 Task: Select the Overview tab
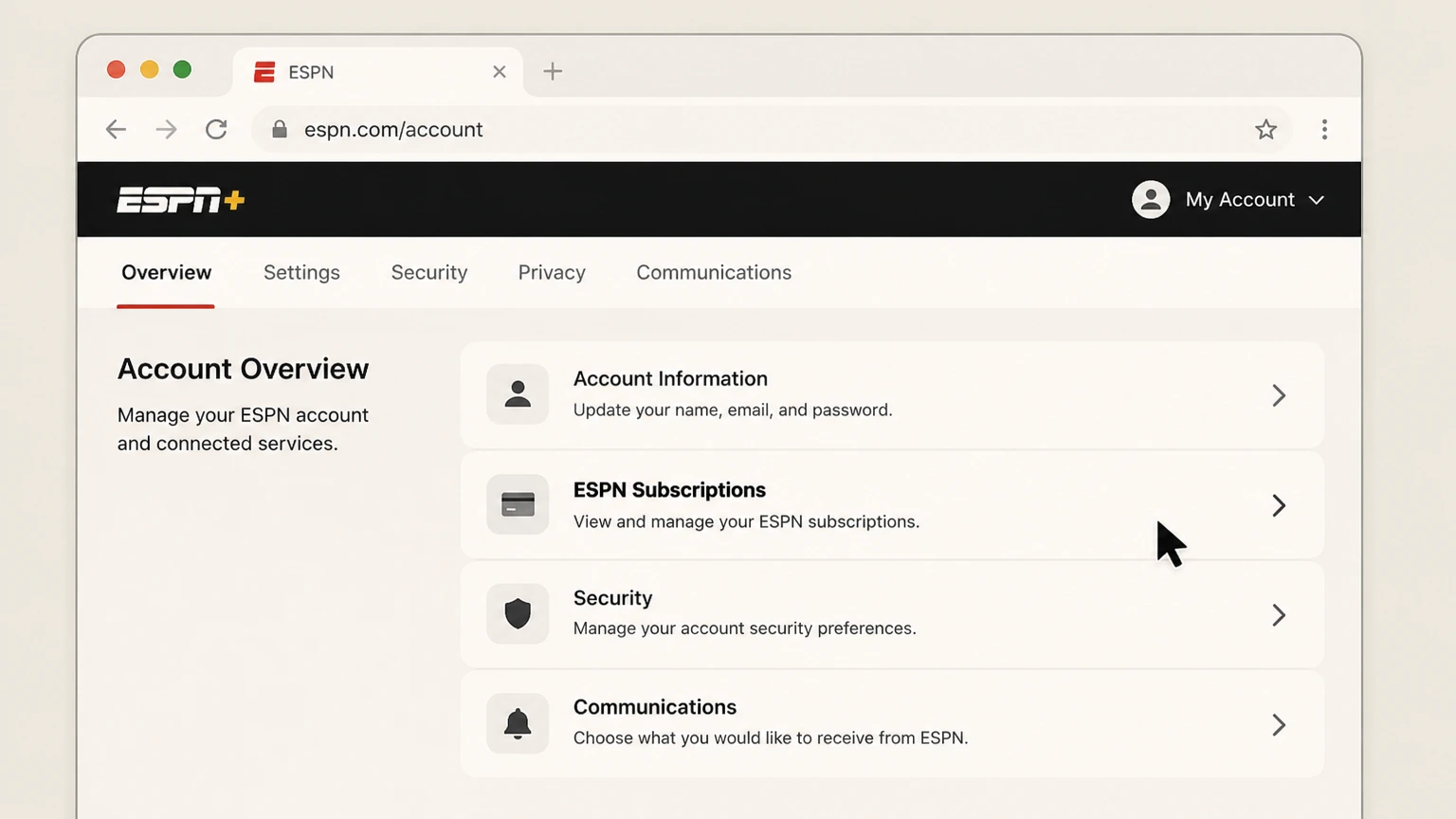[x=166, y=273]
